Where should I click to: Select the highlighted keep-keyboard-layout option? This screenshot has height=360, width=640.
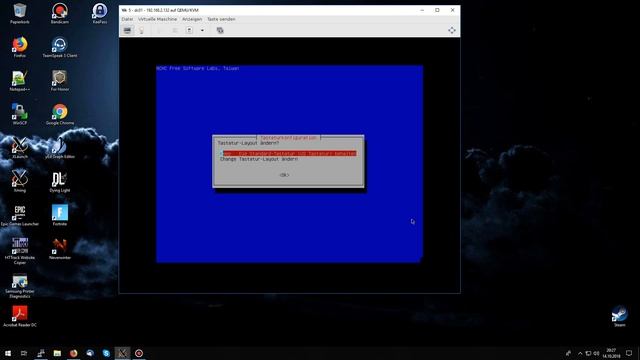[289, 153]
